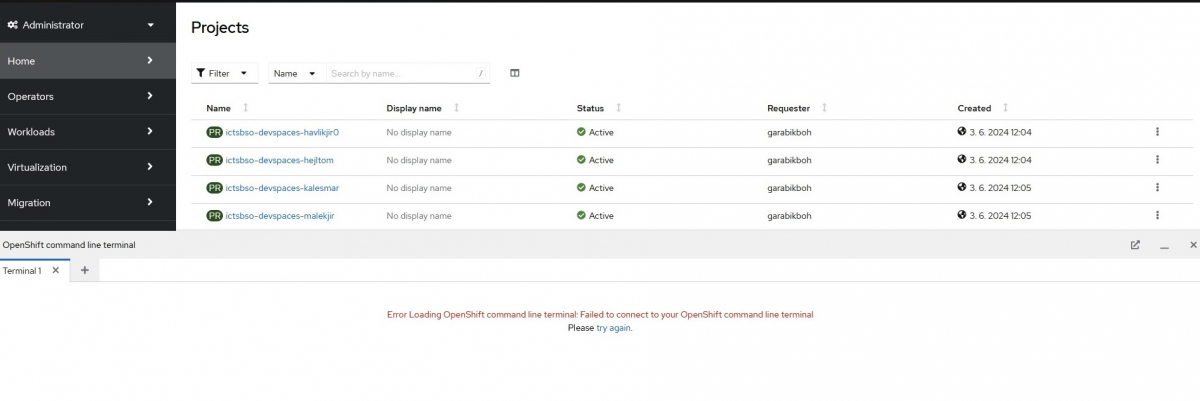Open kebab menu for ictsbso-devspaces-hejltom

[x=1157, y=160]
